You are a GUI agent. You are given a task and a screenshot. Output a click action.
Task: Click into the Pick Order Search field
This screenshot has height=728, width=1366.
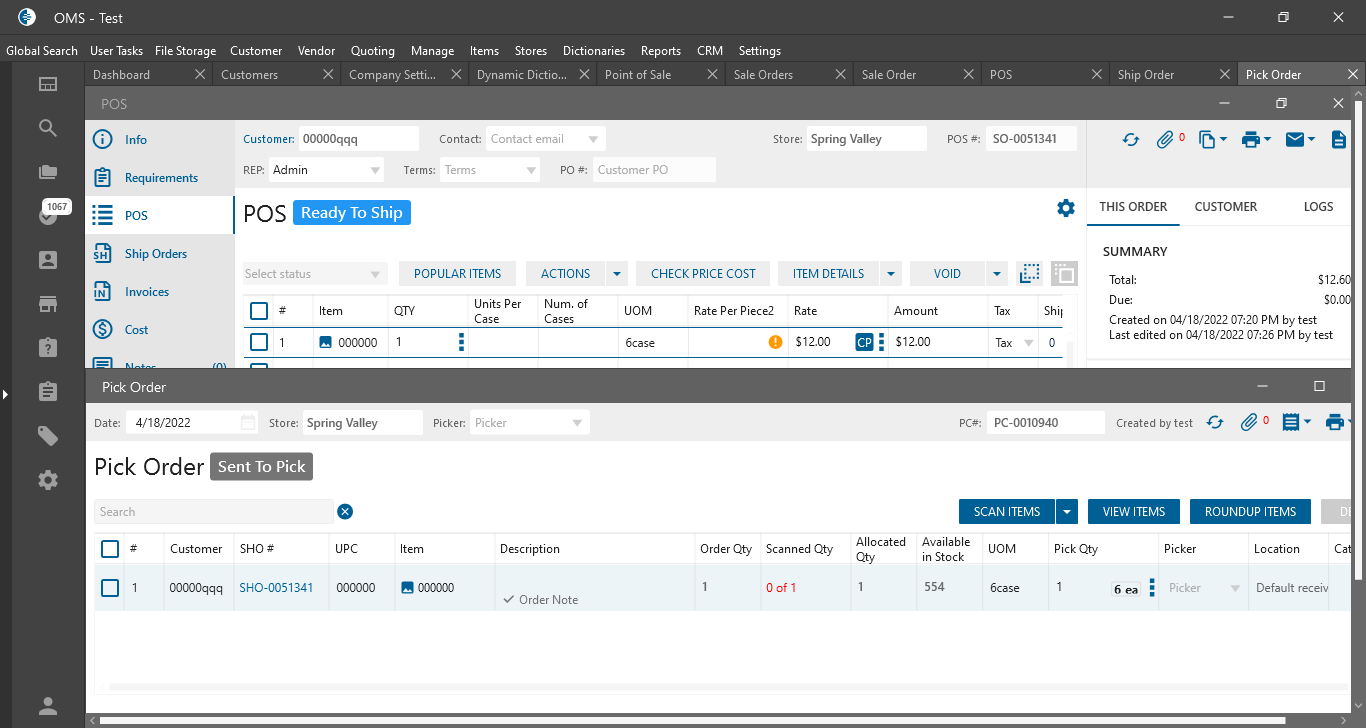coord(214,512)
